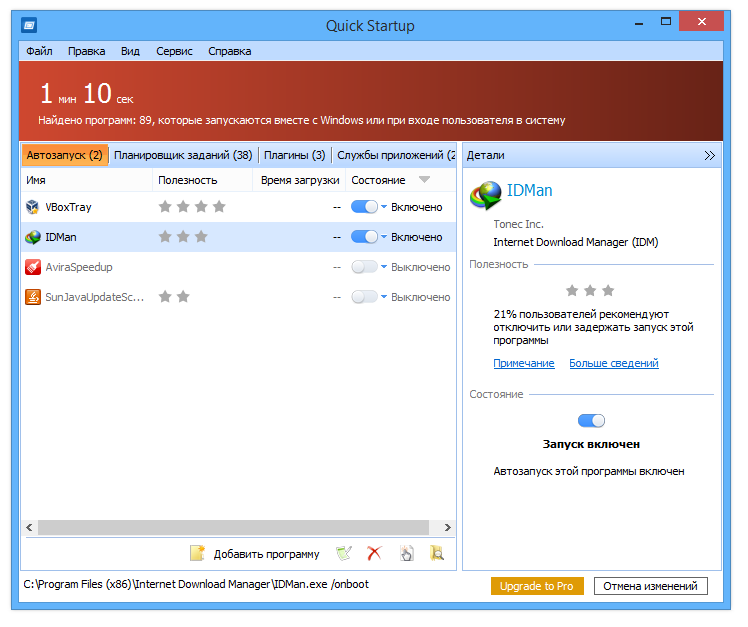This screenshot has height=627, width=748.
Task: Sort by Время загрузки column header
Action: click(x=299, y=180)
